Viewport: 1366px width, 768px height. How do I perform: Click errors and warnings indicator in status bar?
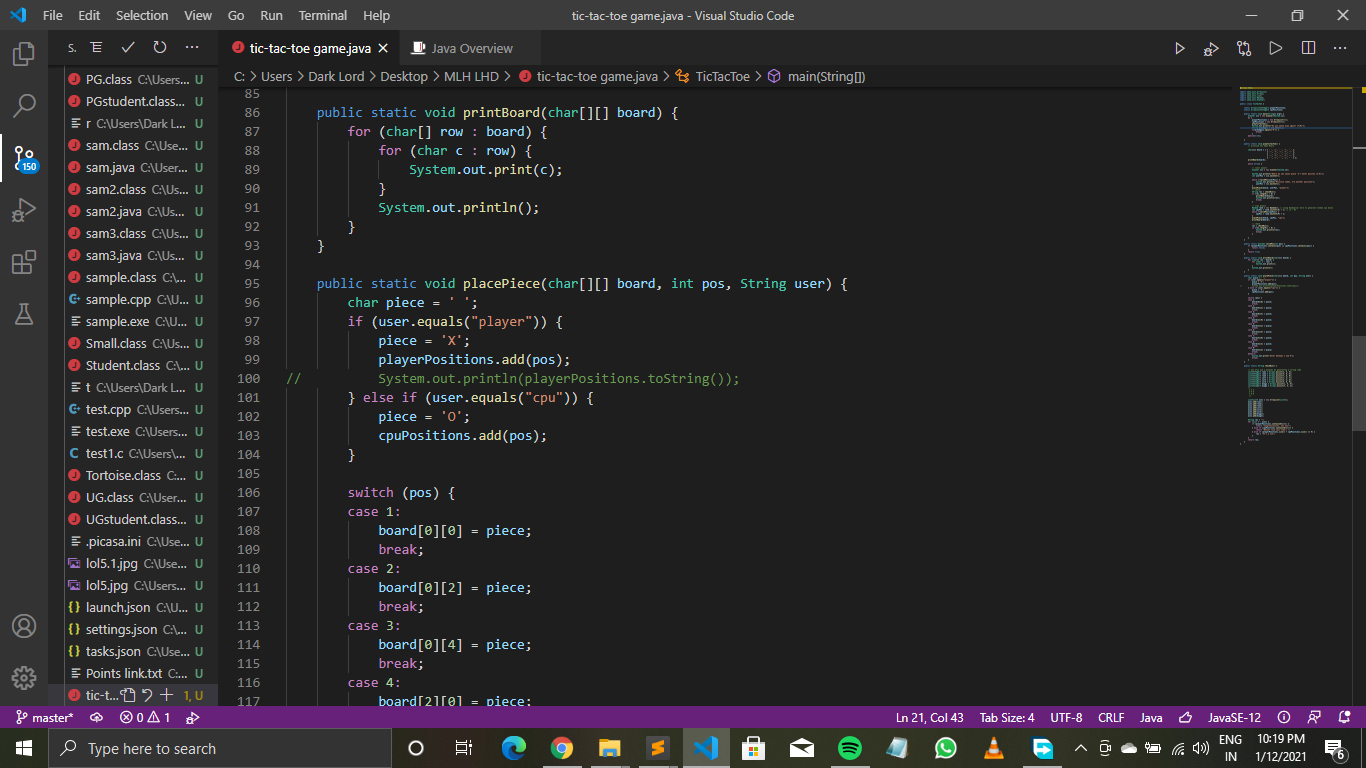tap(145, 718)
